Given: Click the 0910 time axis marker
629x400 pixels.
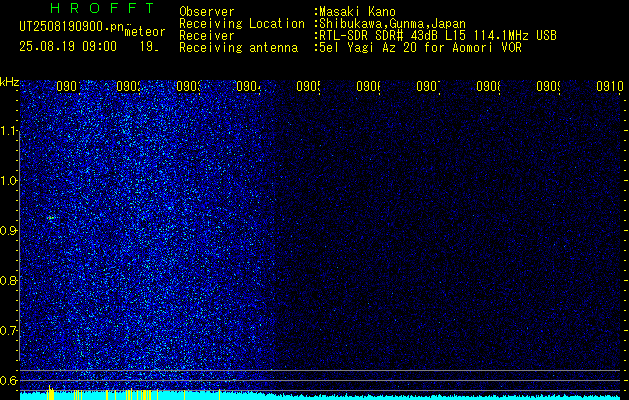Looking at the screenshot, I should [x=609, y=86].
